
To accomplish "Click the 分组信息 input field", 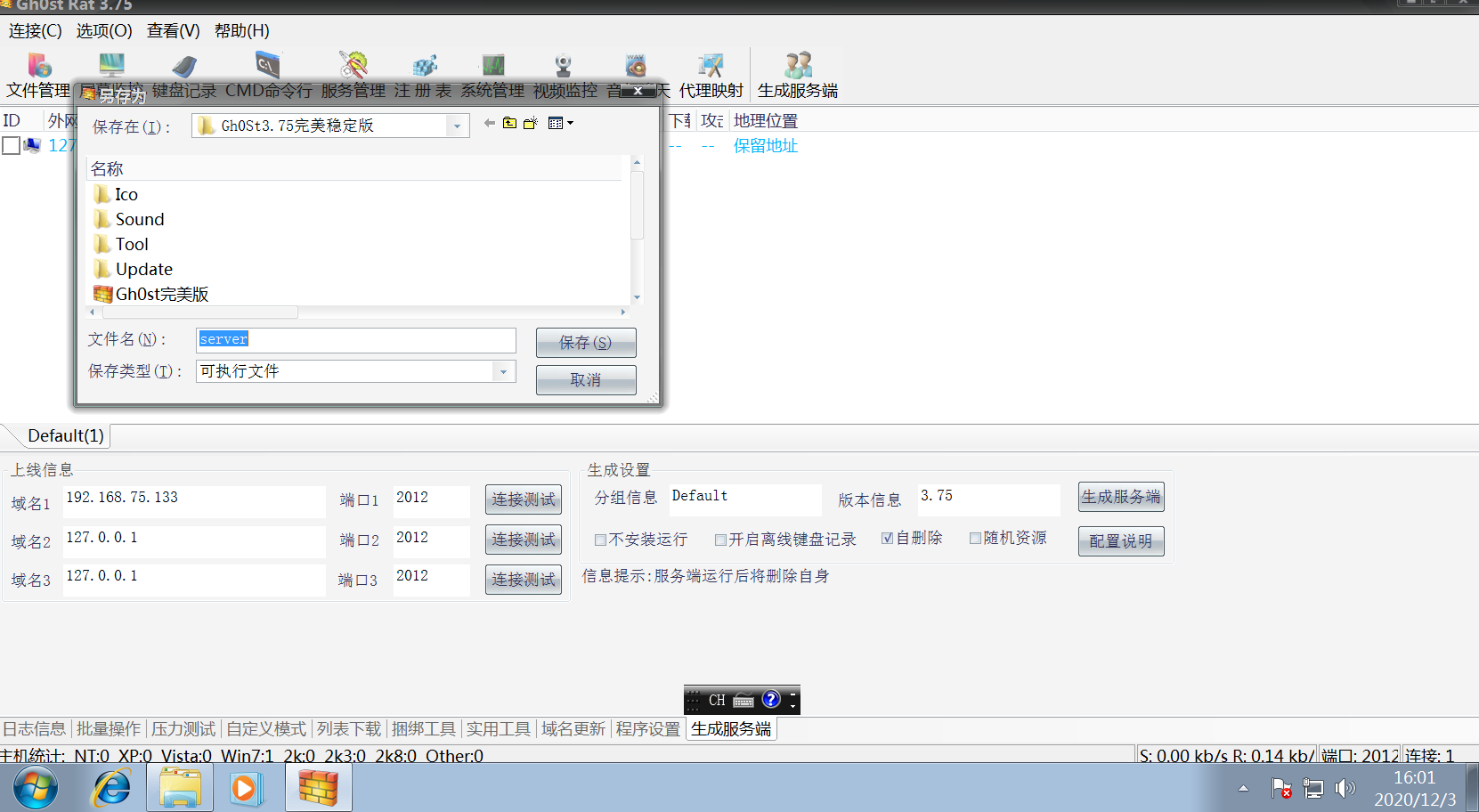I will 745,499.
